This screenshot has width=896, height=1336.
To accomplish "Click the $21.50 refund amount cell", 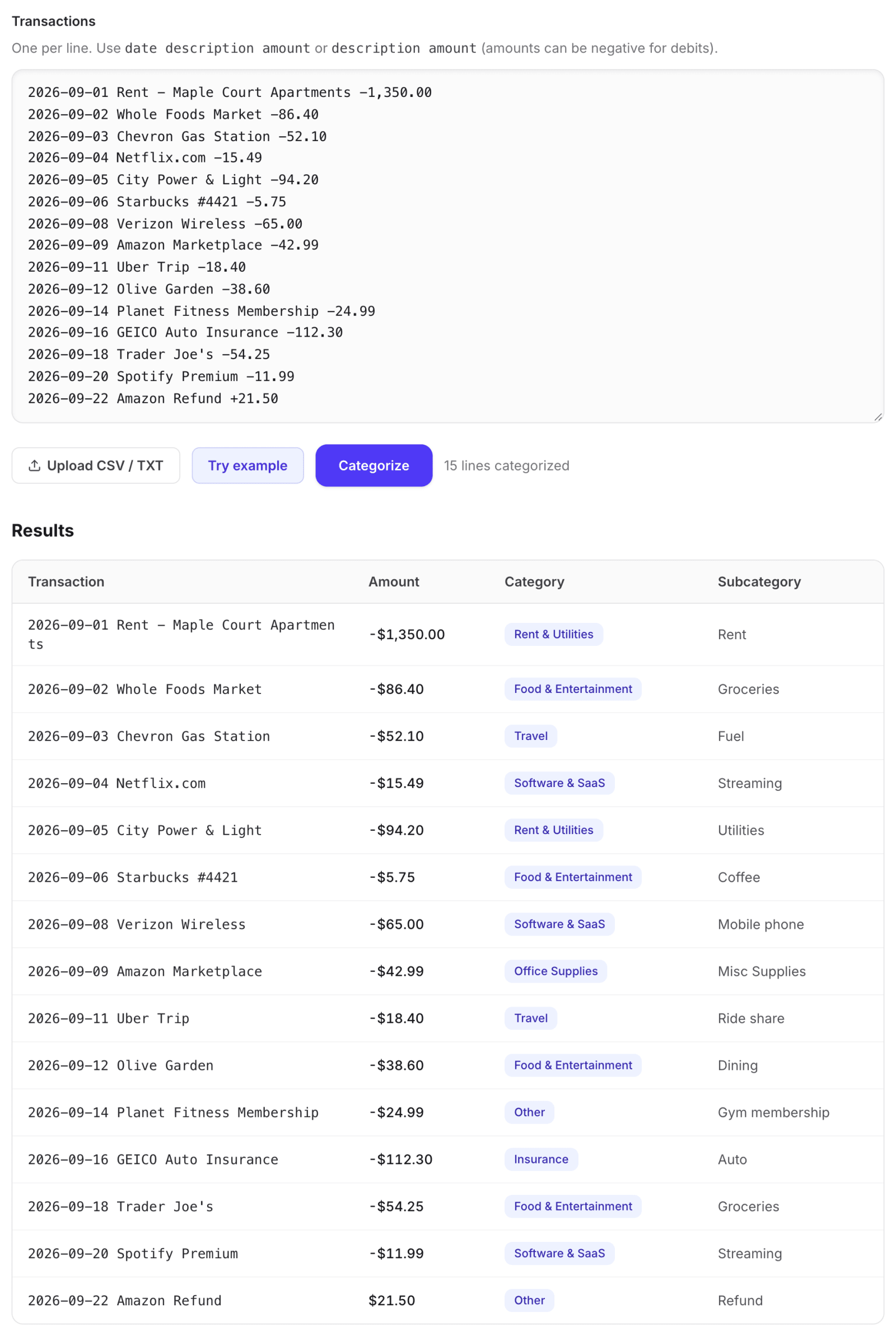I will 391,1301.
